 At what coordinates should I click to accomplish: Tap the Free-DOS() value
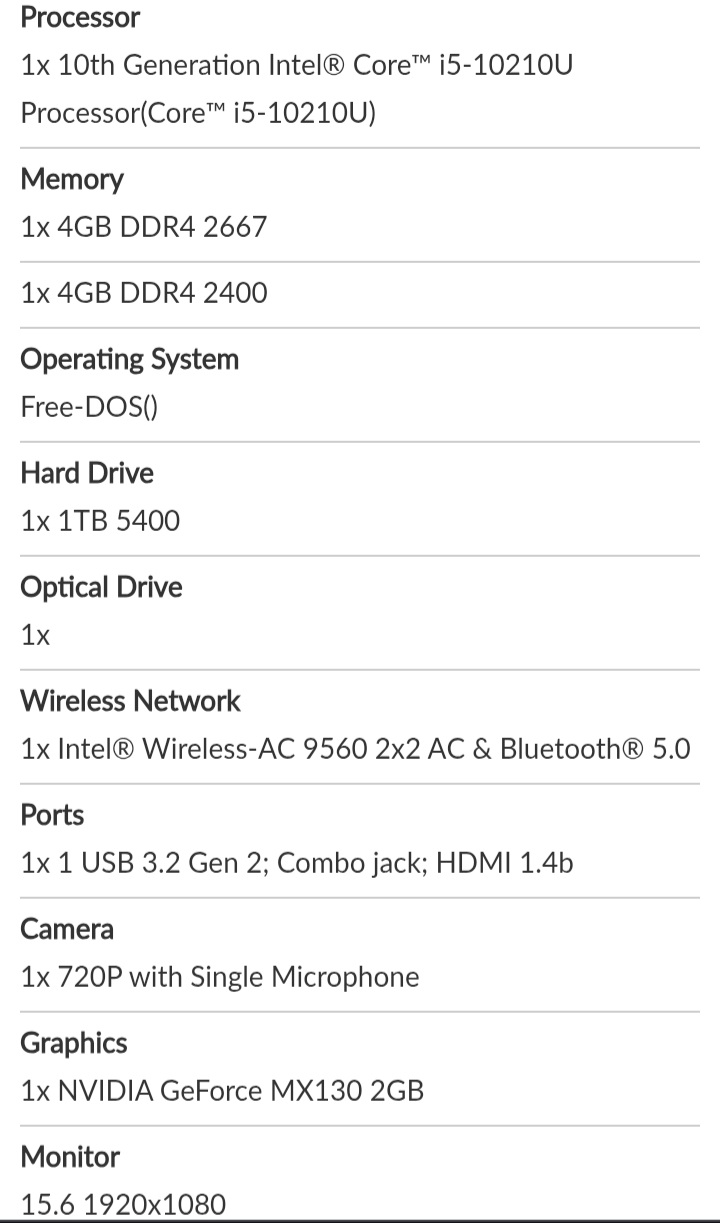click(x=89, y=407)
